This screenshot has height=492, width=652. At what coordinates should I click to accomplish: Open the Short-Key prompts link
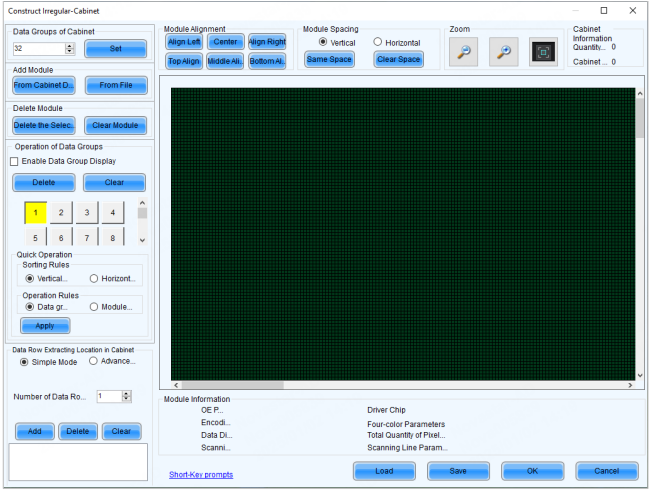pos(201,474)
